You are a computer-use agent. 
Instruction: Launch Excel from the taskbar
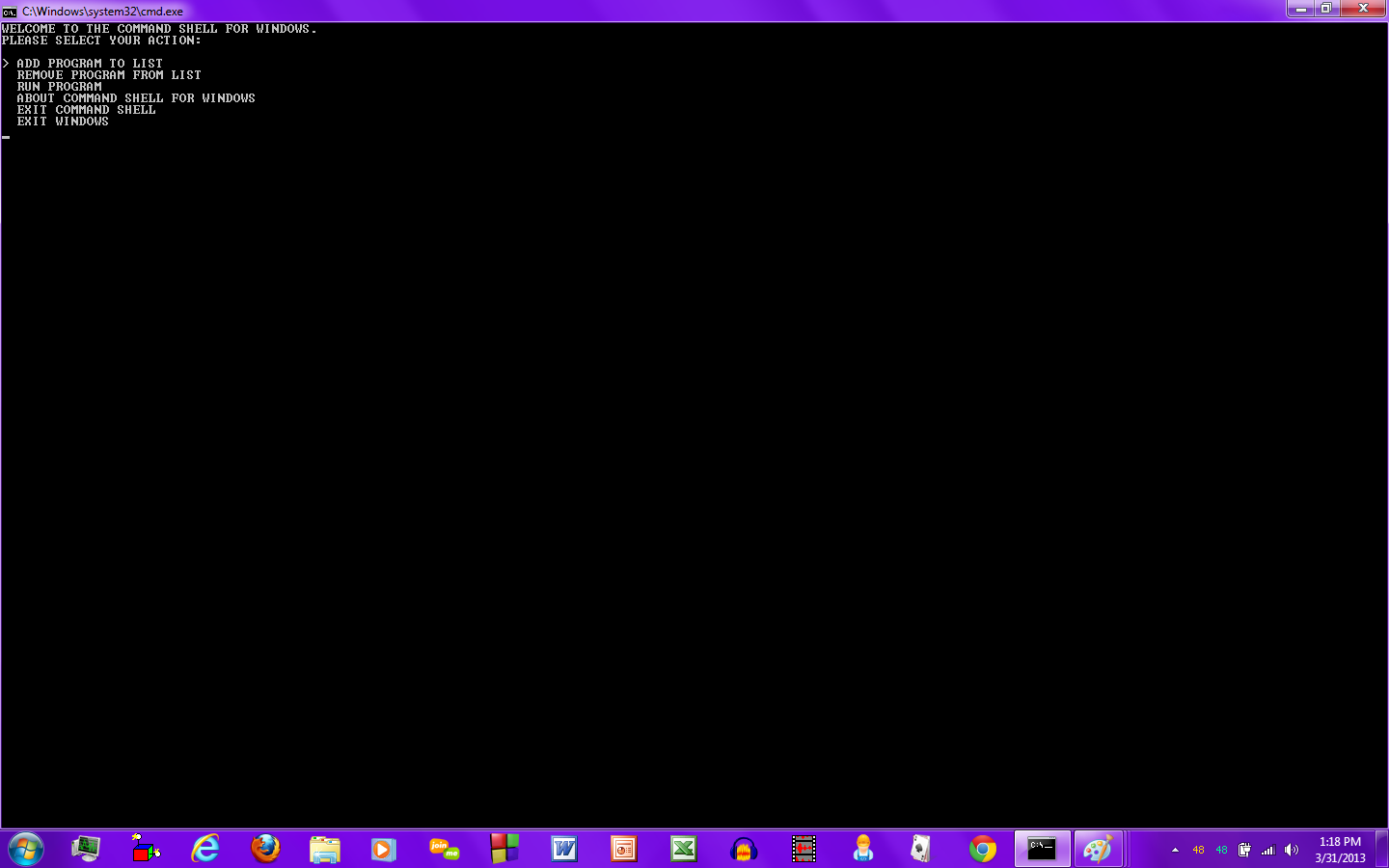click(x=684, y=849)
